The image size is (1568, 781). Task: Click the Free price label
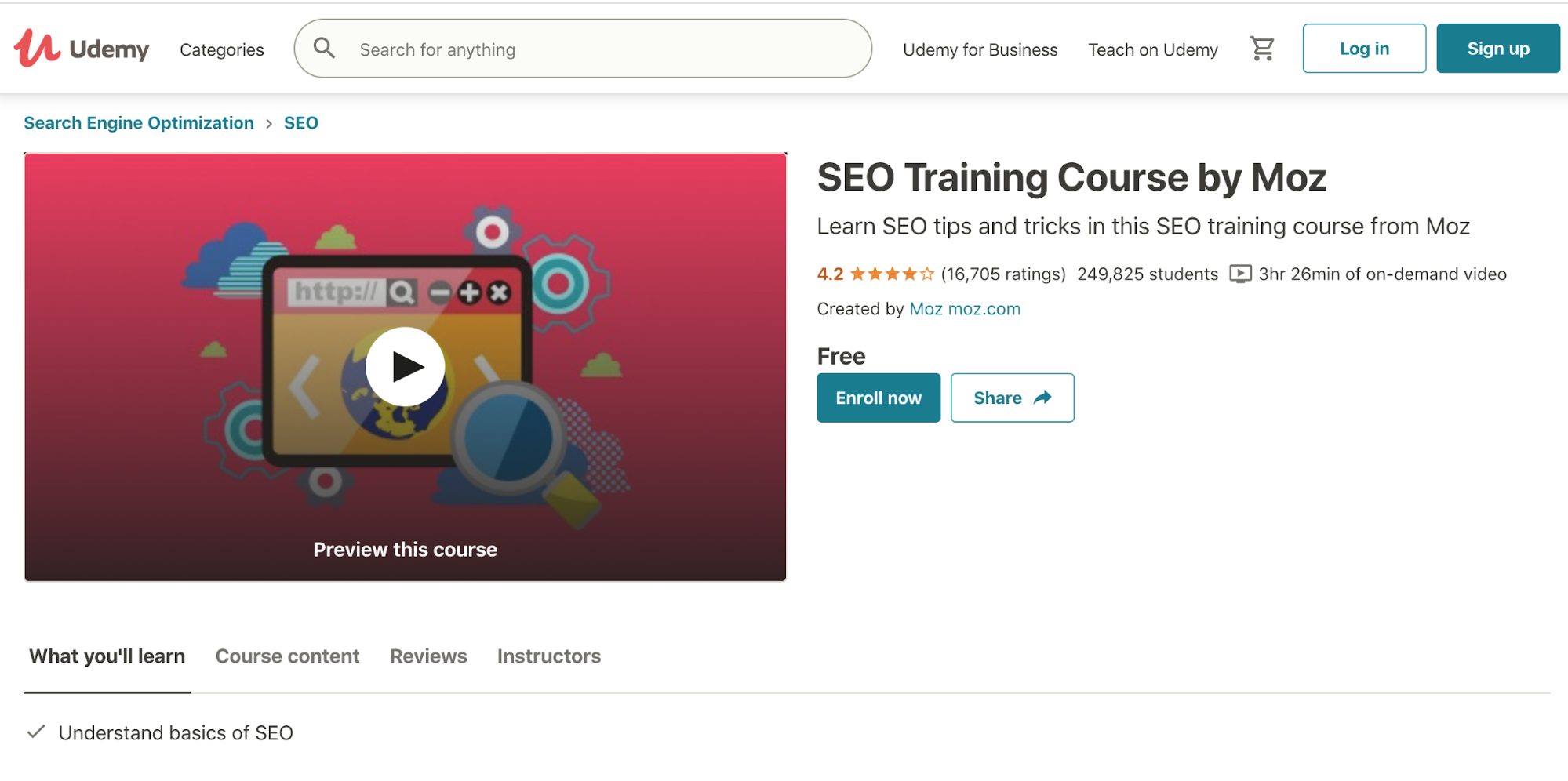click(841, 356)
